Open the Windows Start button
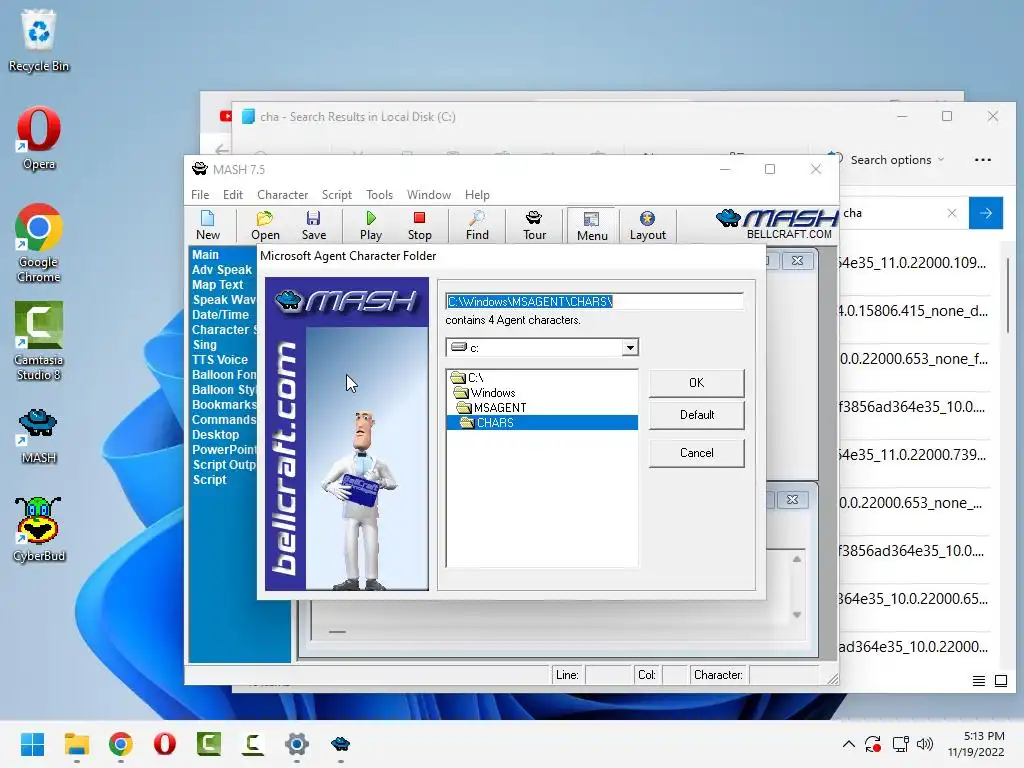 point(32,744)
